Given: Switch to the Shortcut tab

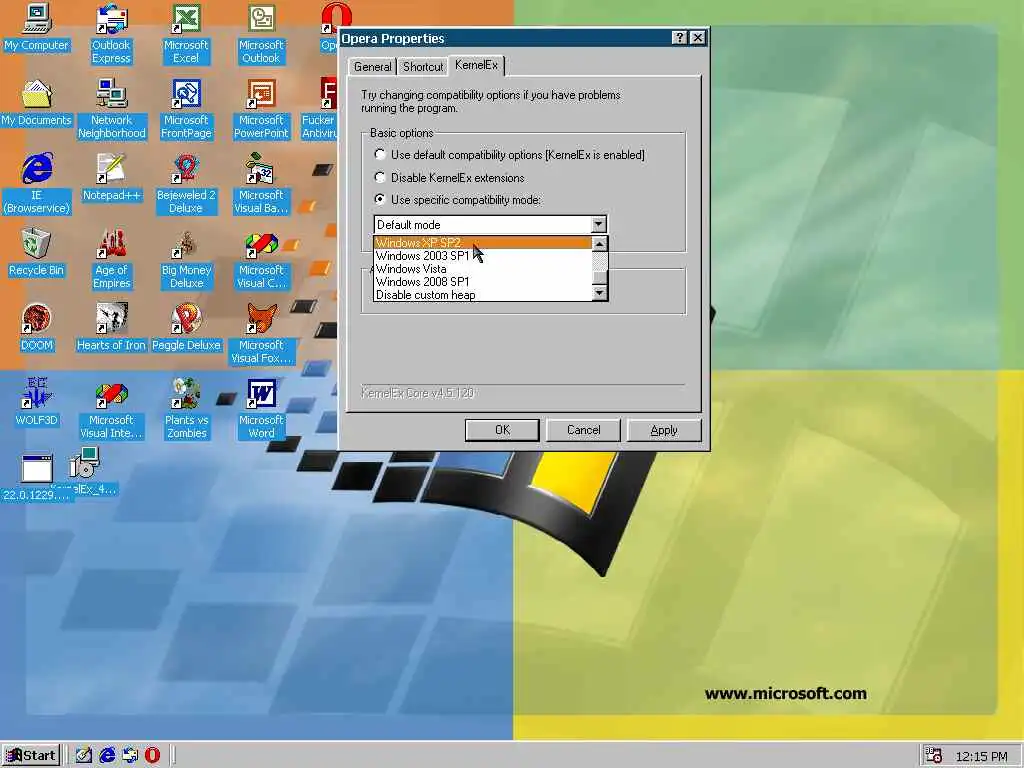Looking at the screenshot, I should (423, 67).
